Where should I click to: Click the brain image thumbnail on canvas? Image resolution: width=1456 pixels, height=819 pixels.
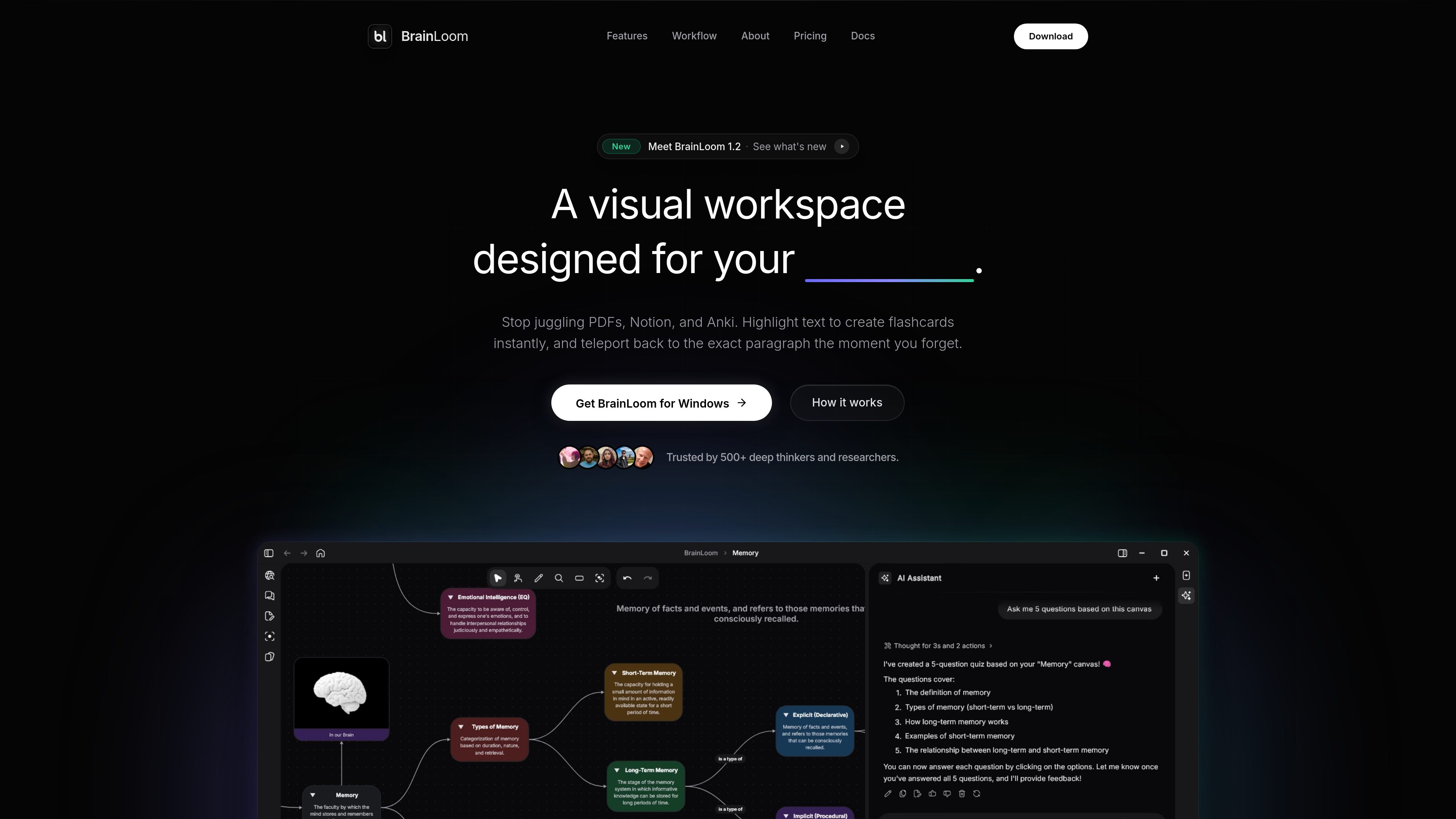[341, 693]
